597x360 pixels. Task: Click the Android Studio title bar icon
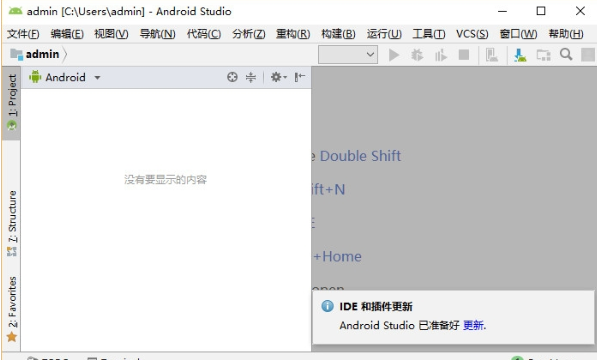[x=16, y=11]
